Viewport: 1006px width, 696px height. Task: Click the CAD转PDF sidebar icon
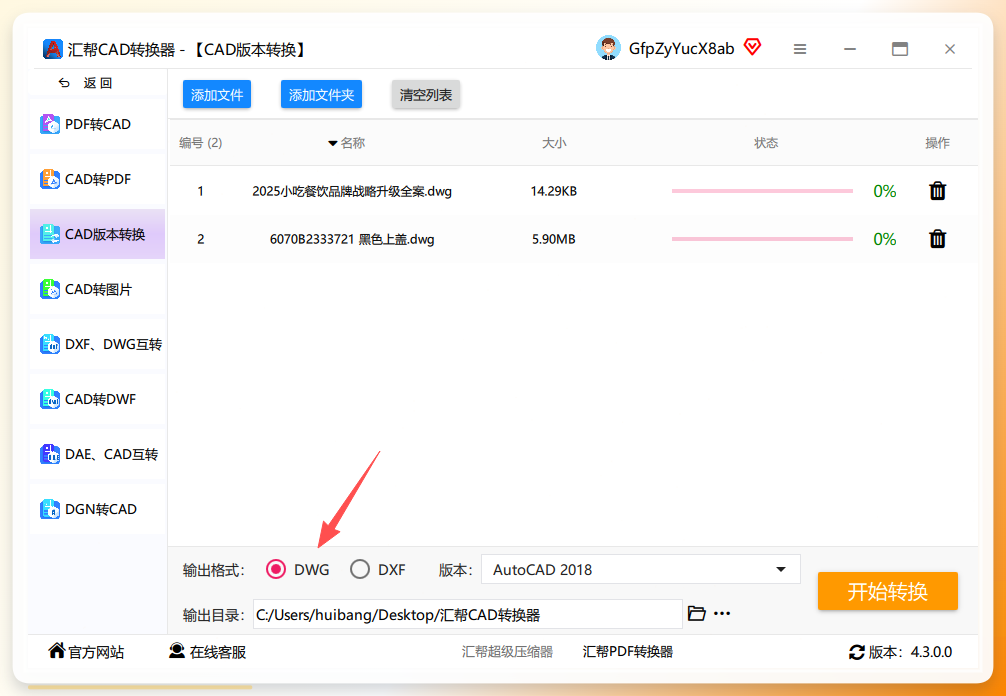pos(50,180)
